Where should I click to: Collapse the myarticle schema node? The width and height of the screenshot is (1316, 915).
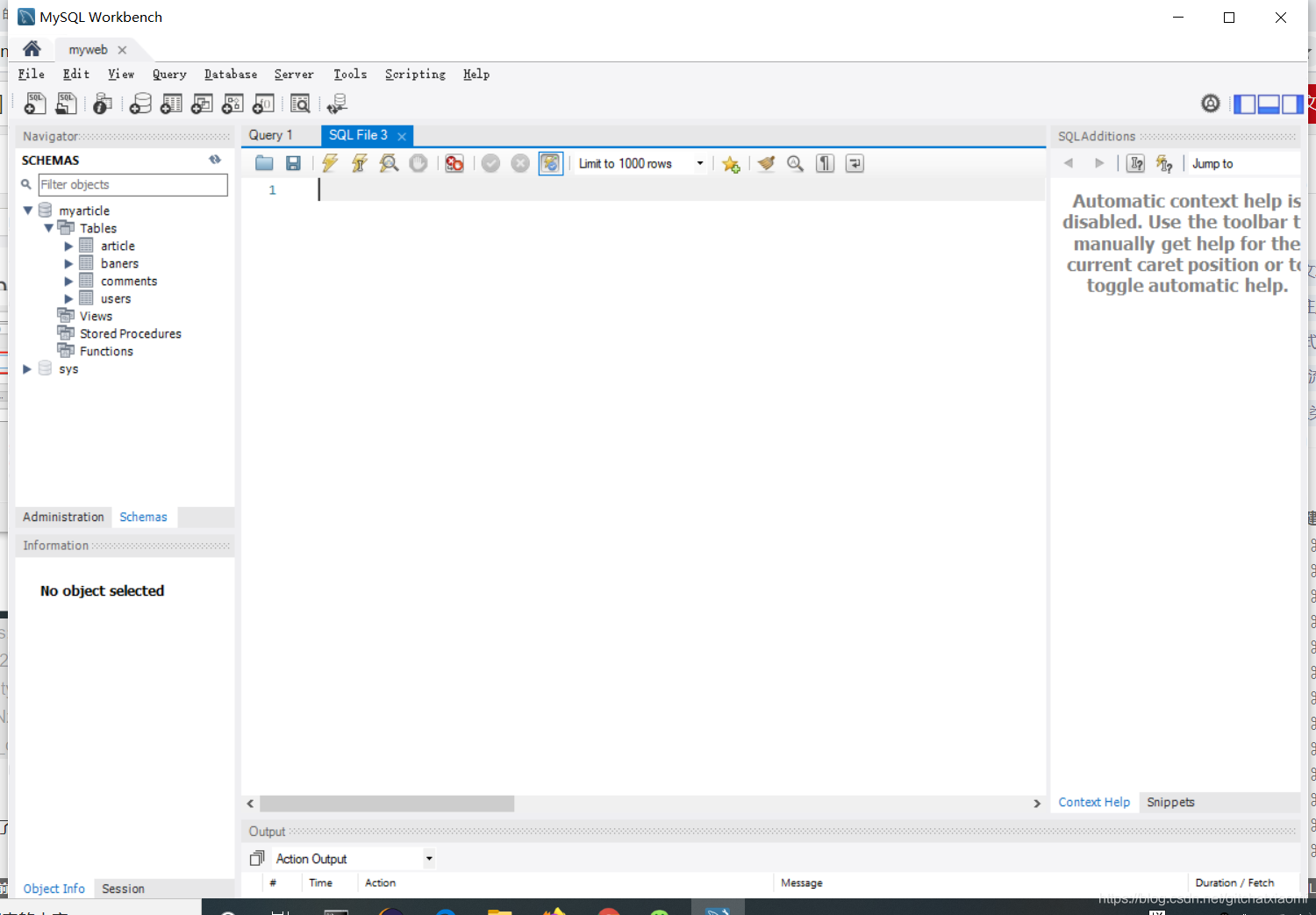click(27, 211)
